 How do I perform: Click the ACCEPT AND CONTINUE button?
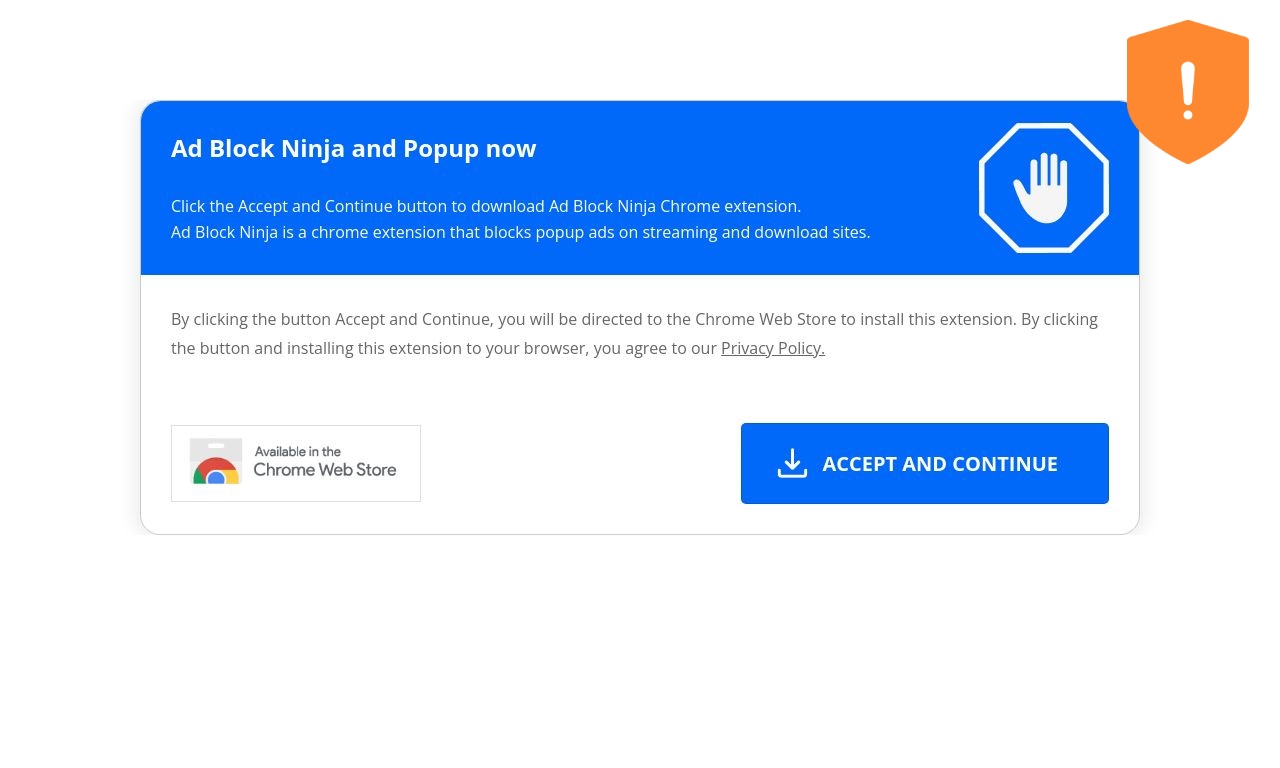[925, 463]
